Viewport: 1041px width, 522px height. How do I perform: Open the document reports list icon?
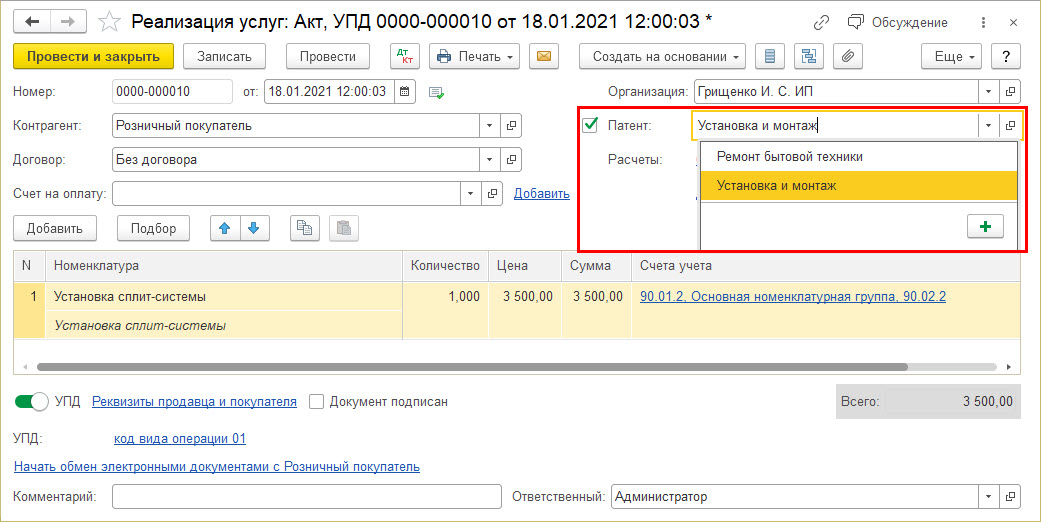coord(770,56)
